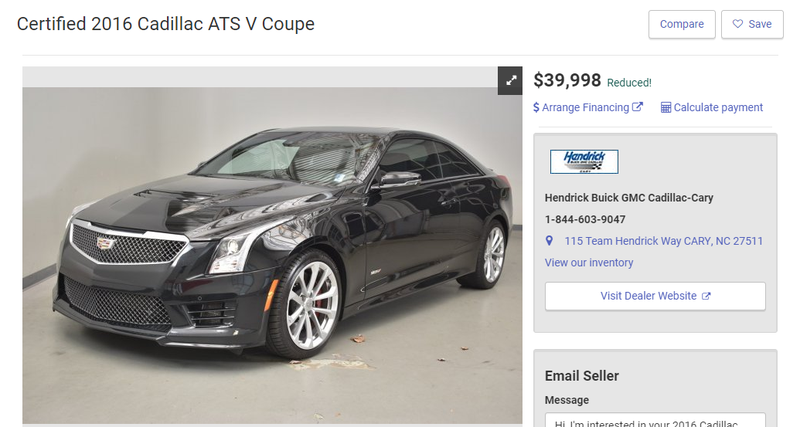Click external-link icon on Visit Dealer Website

(x=706, y=296)
